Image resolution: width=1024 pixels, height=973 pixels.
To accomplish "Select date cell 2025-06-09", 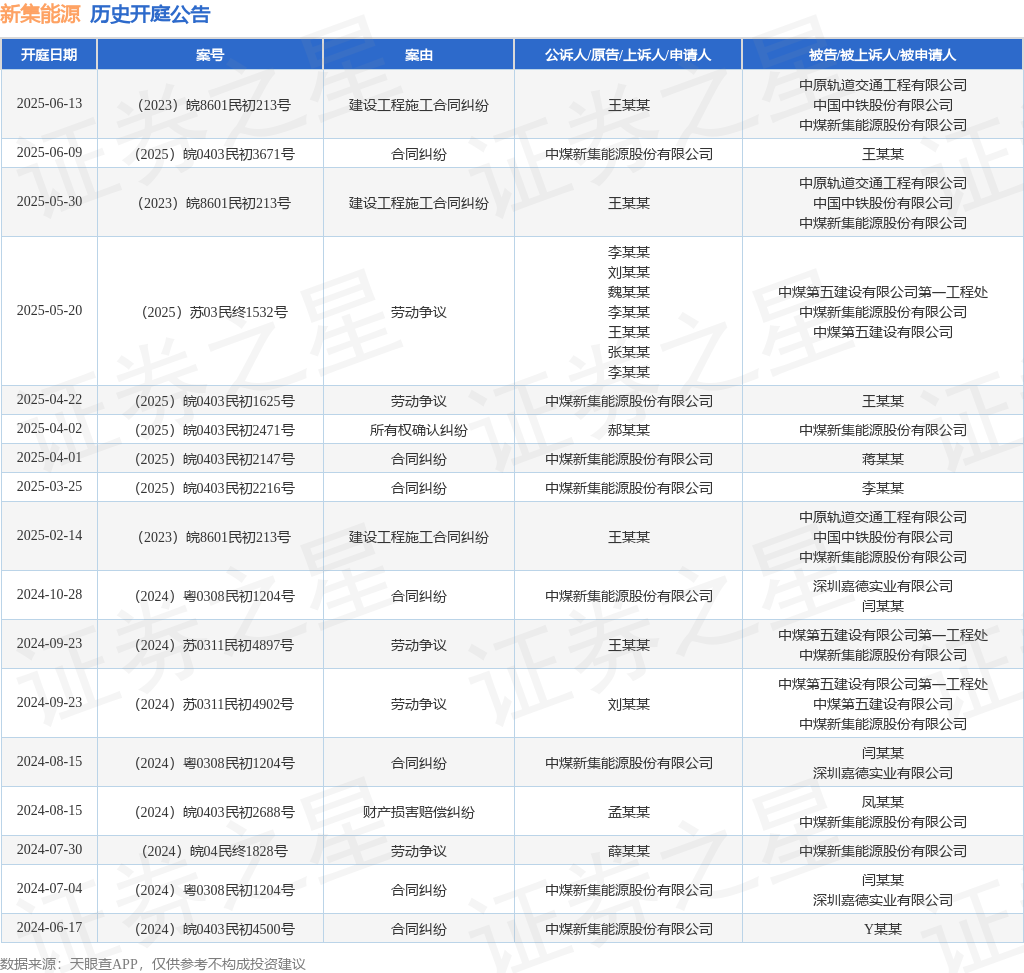I will pos(50,152).
